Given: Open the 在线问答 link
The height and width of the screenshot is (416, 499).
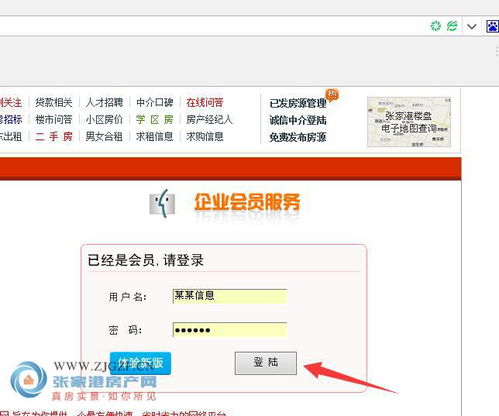Looking at the screenshot, I should pos(205,102).
